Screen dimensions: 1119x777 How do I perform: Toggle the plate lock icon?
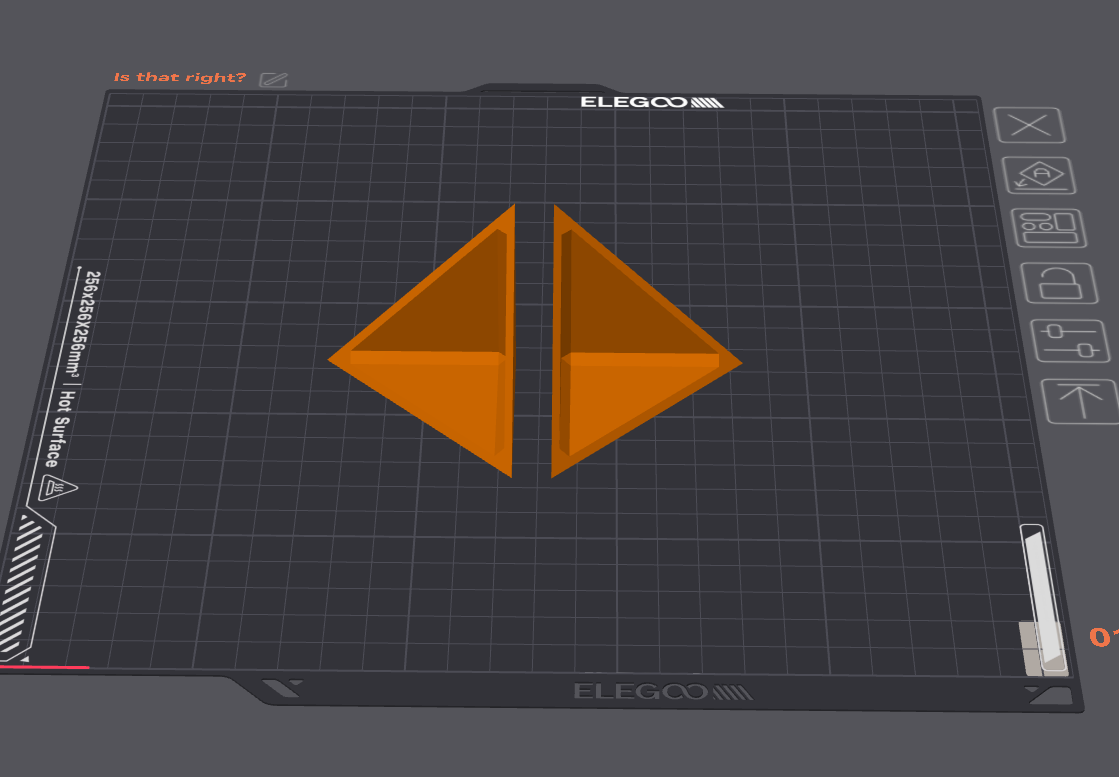pos(1059,283)
